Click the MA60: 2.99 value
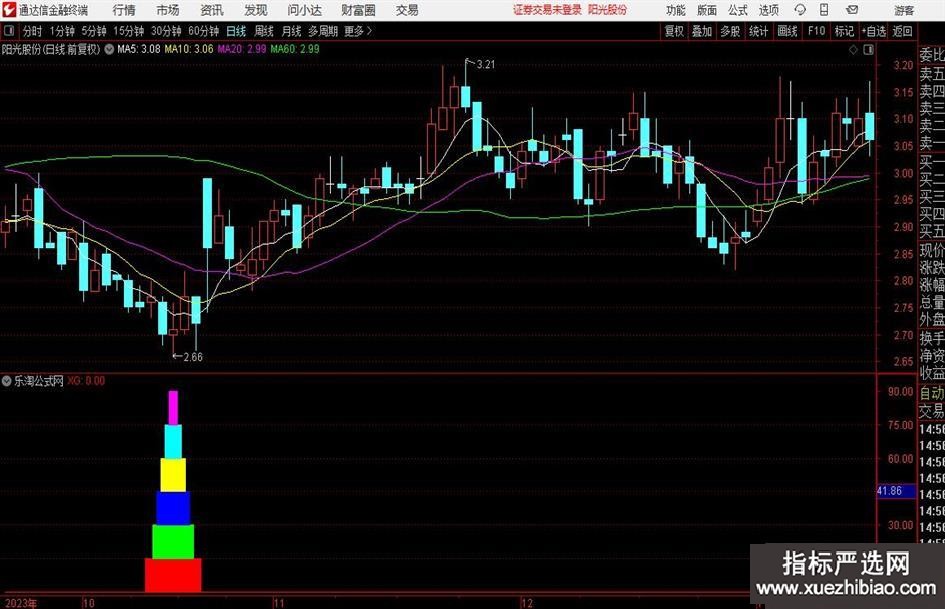Image resolution: width=945 pixels, height=609 pixels. click(295, 49)
